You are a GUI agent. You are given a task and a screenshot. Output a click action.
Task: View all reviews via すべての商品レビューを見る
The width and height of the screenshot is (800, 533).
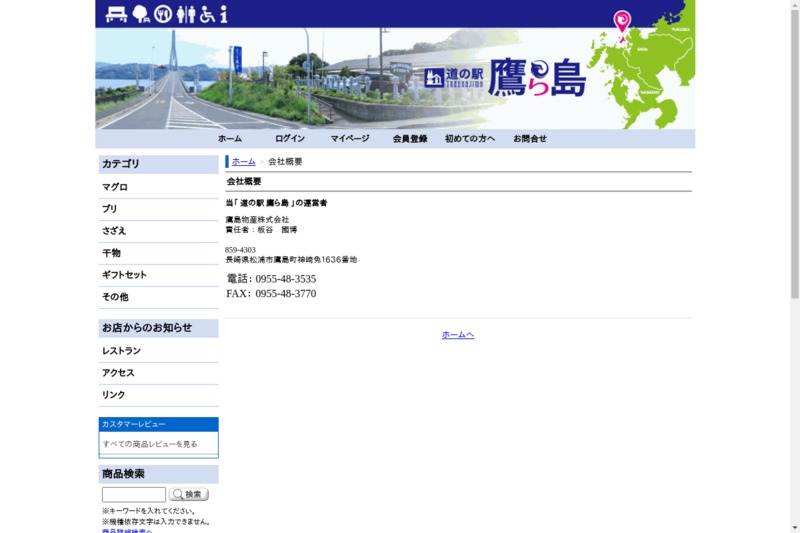tap(150, 444)
